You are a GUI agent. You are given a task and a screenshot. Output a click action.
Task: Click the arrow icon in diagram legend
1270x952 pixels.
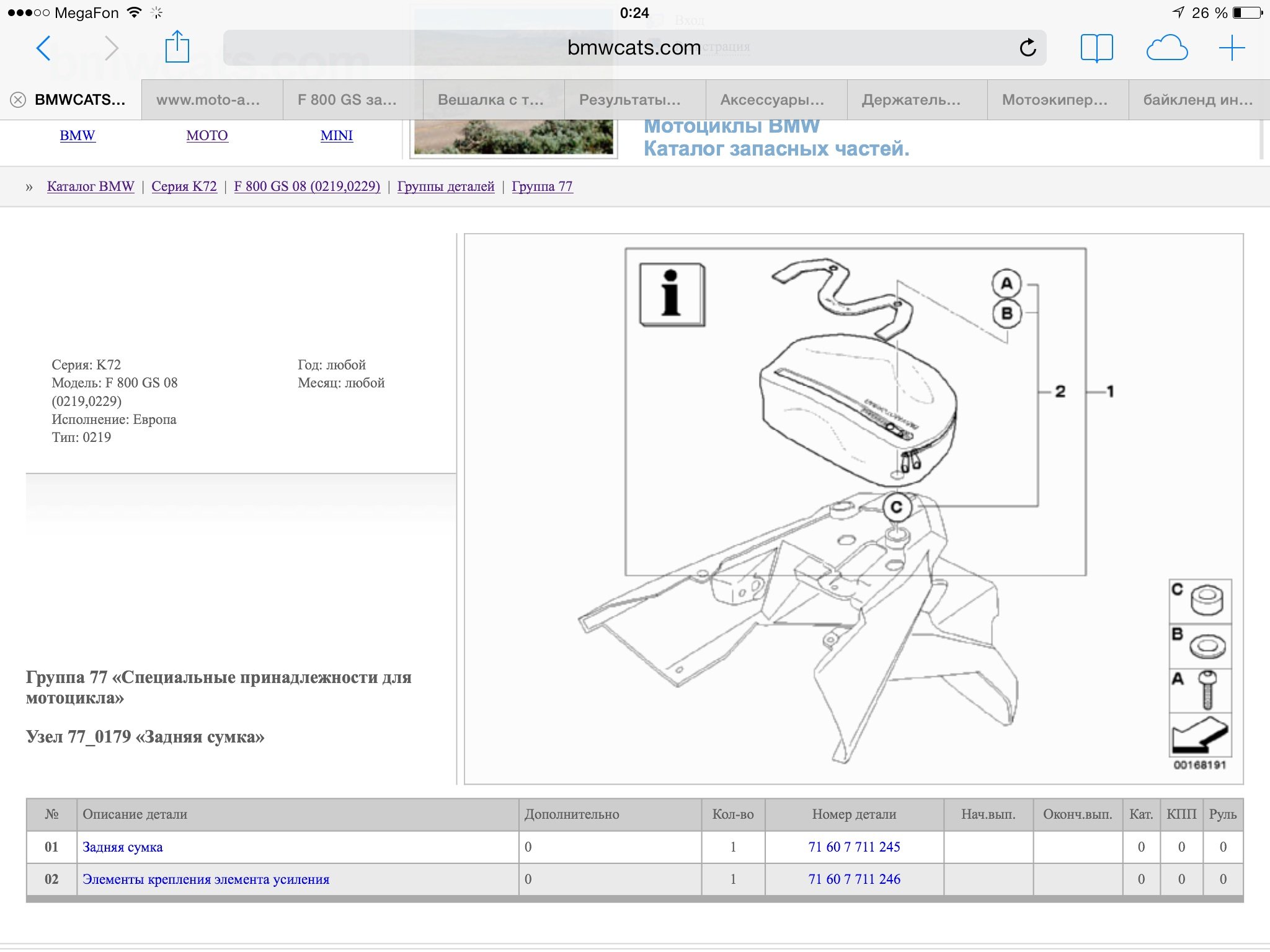click(1200, 735)
